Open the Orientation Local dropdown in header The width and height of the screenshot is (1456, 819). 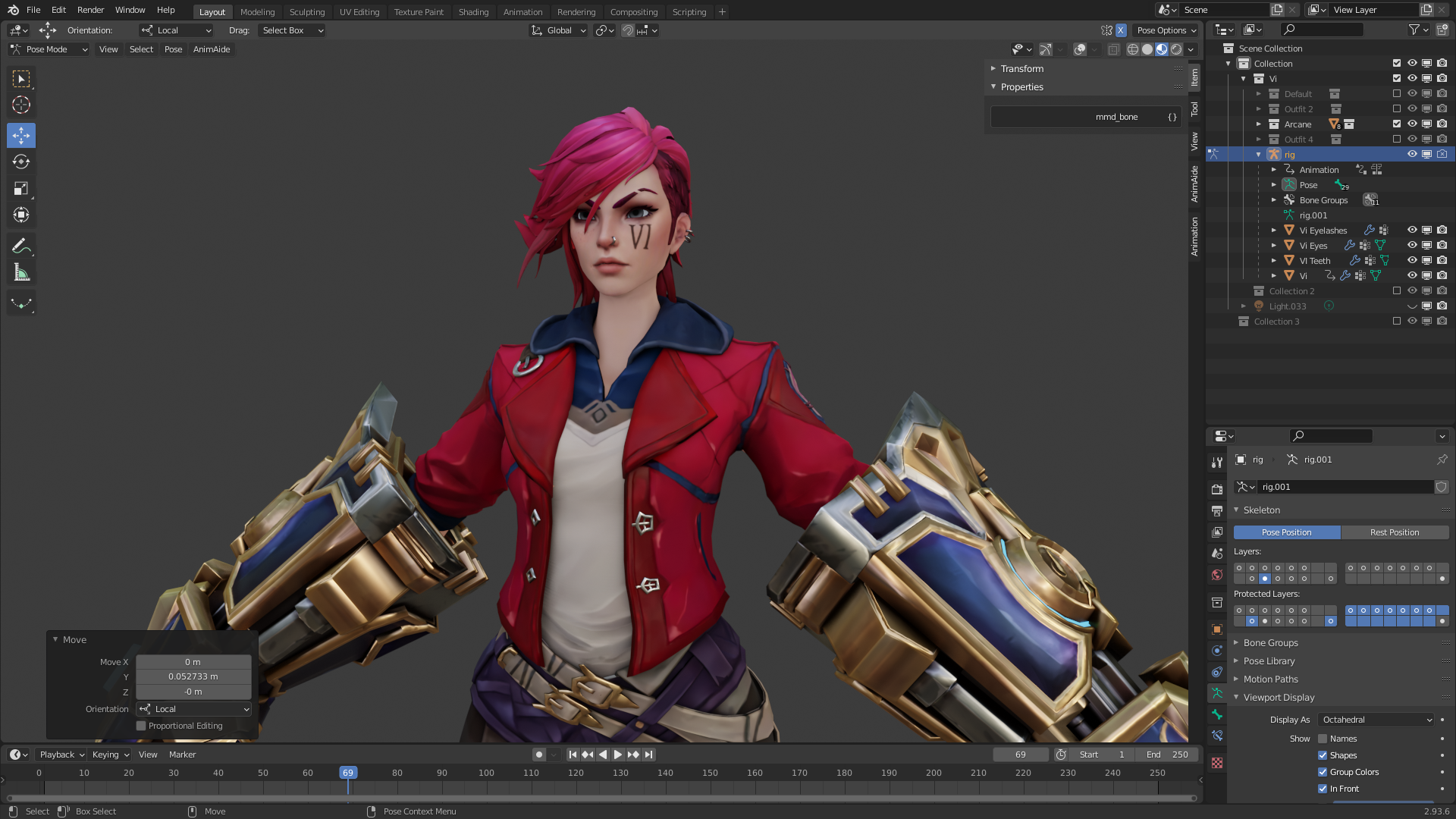(x=176, y=30)
